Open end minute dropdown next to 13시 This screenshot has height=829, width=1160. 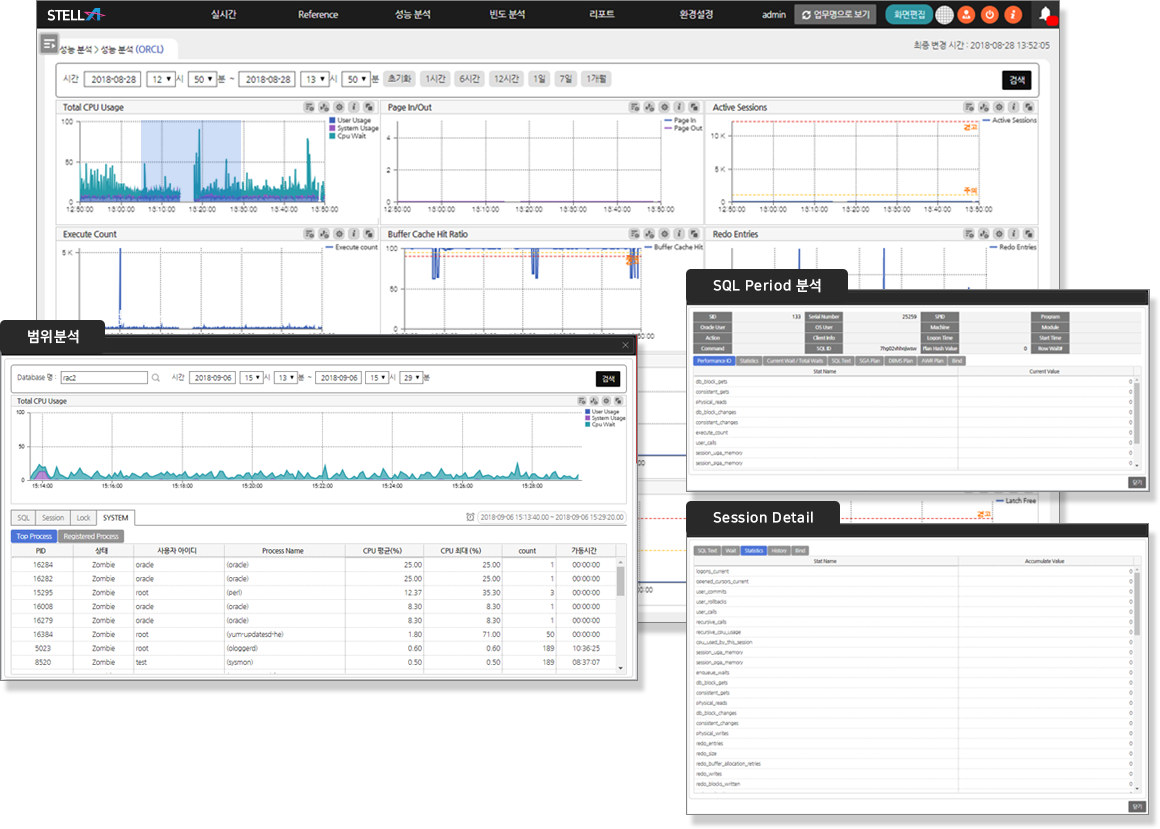[356, 79]
